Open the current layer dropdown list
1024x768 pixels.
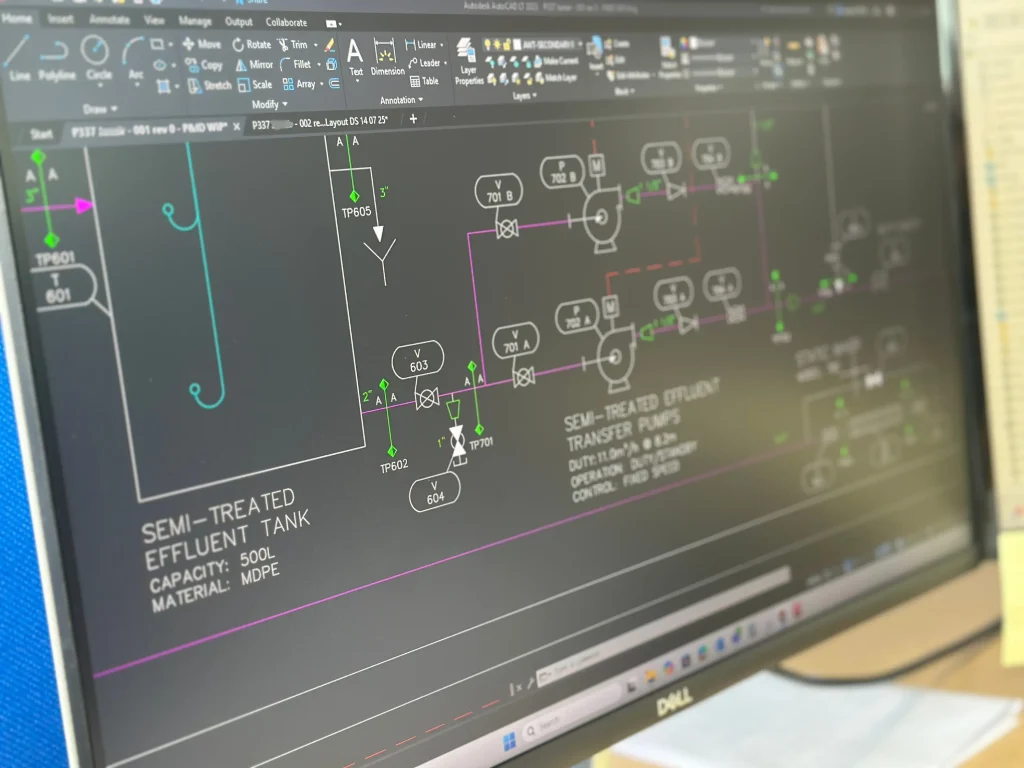click(579, 44)
